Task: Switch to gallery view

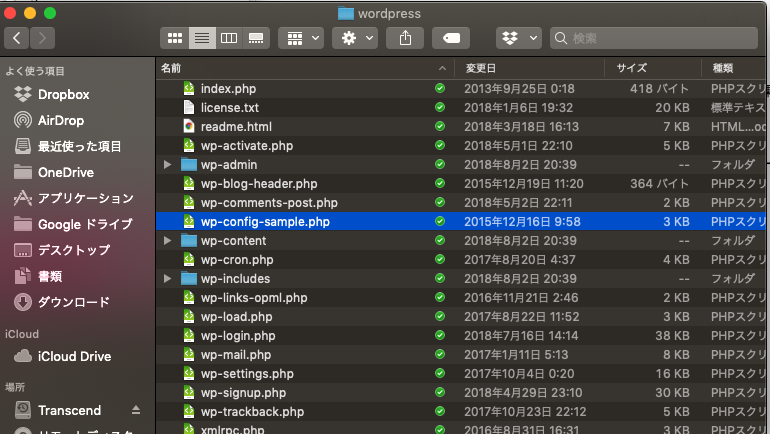Action: [256, 38]
